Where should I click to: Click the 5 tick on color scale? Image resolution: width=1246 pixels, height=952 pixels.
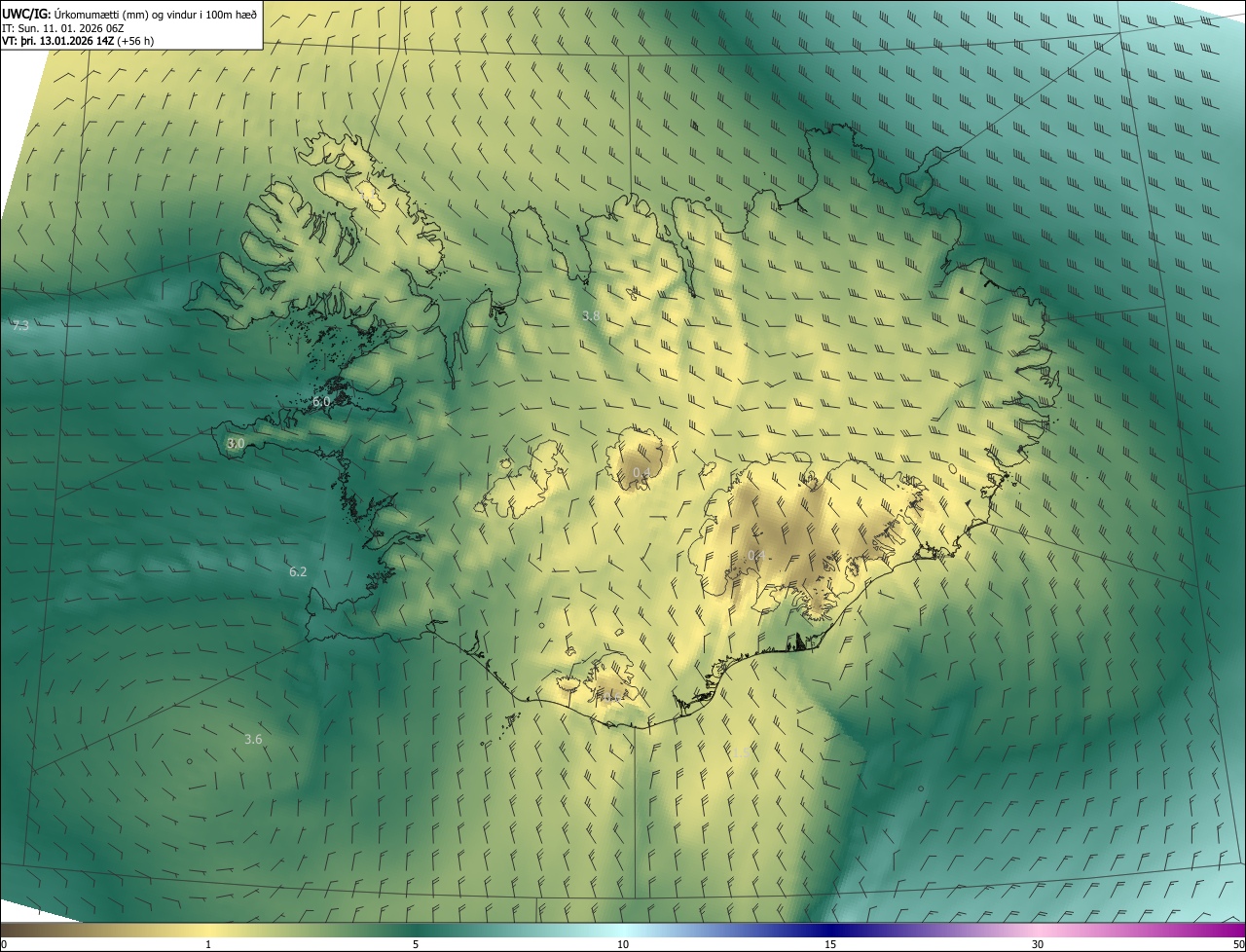pos(416,944)
